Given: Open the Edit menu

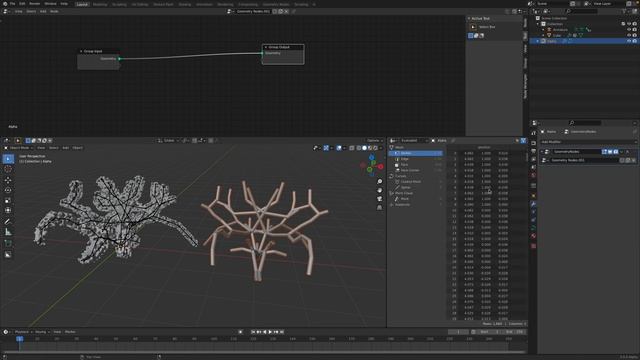Looking at the screenshot, I should click(x=22, y=4).
